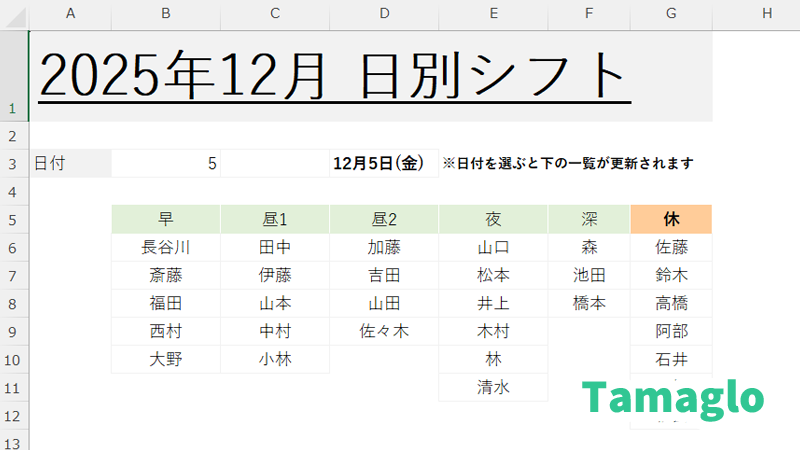
Task: Click the cell with 長谷川
Action: pos(166,247)
